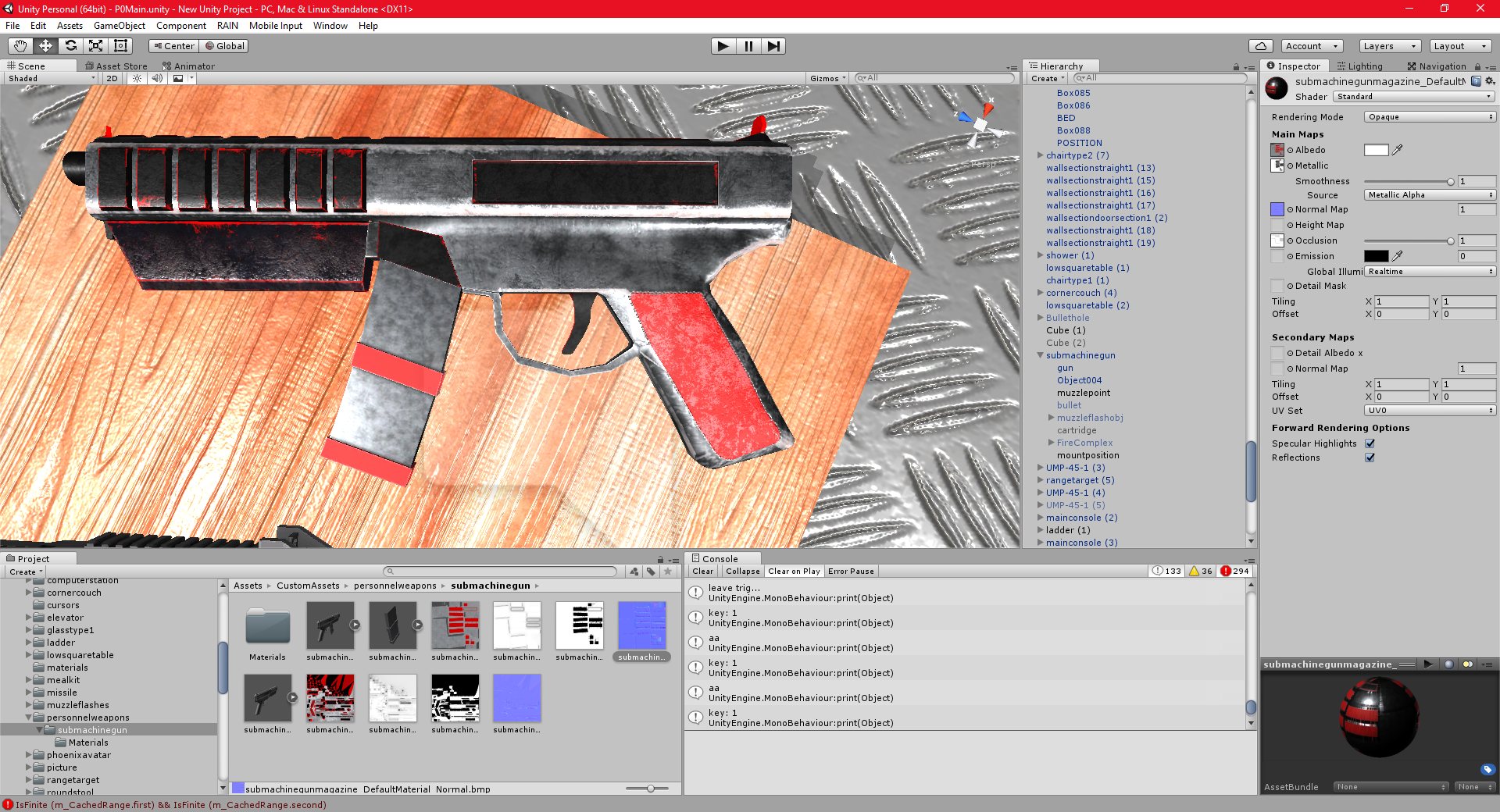Select the Rotate tool

tap(70, 46)
